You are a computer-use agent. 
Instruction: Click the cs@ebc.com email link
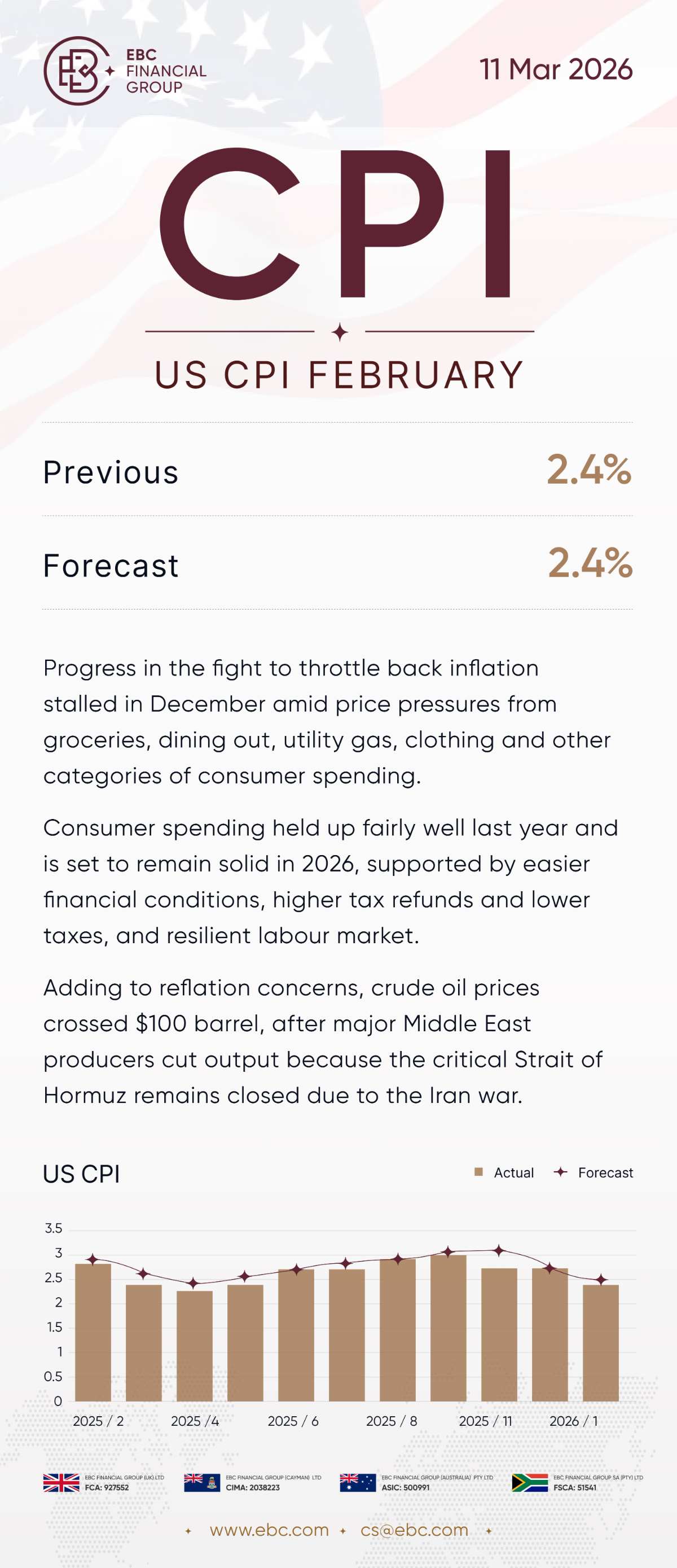point(414,1530)
